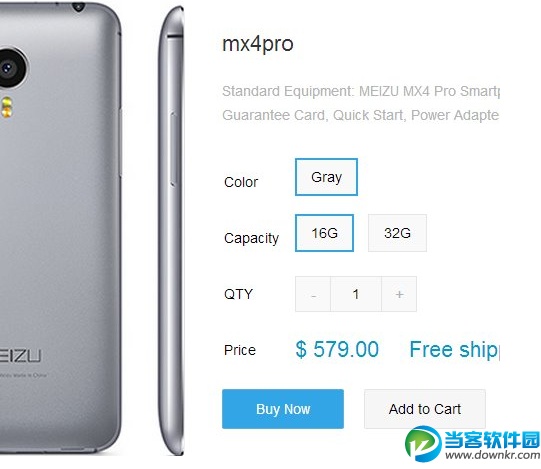Click the Standard Equipment description text
Viewport: 541px width, 469px height.
tap(361, 103)
